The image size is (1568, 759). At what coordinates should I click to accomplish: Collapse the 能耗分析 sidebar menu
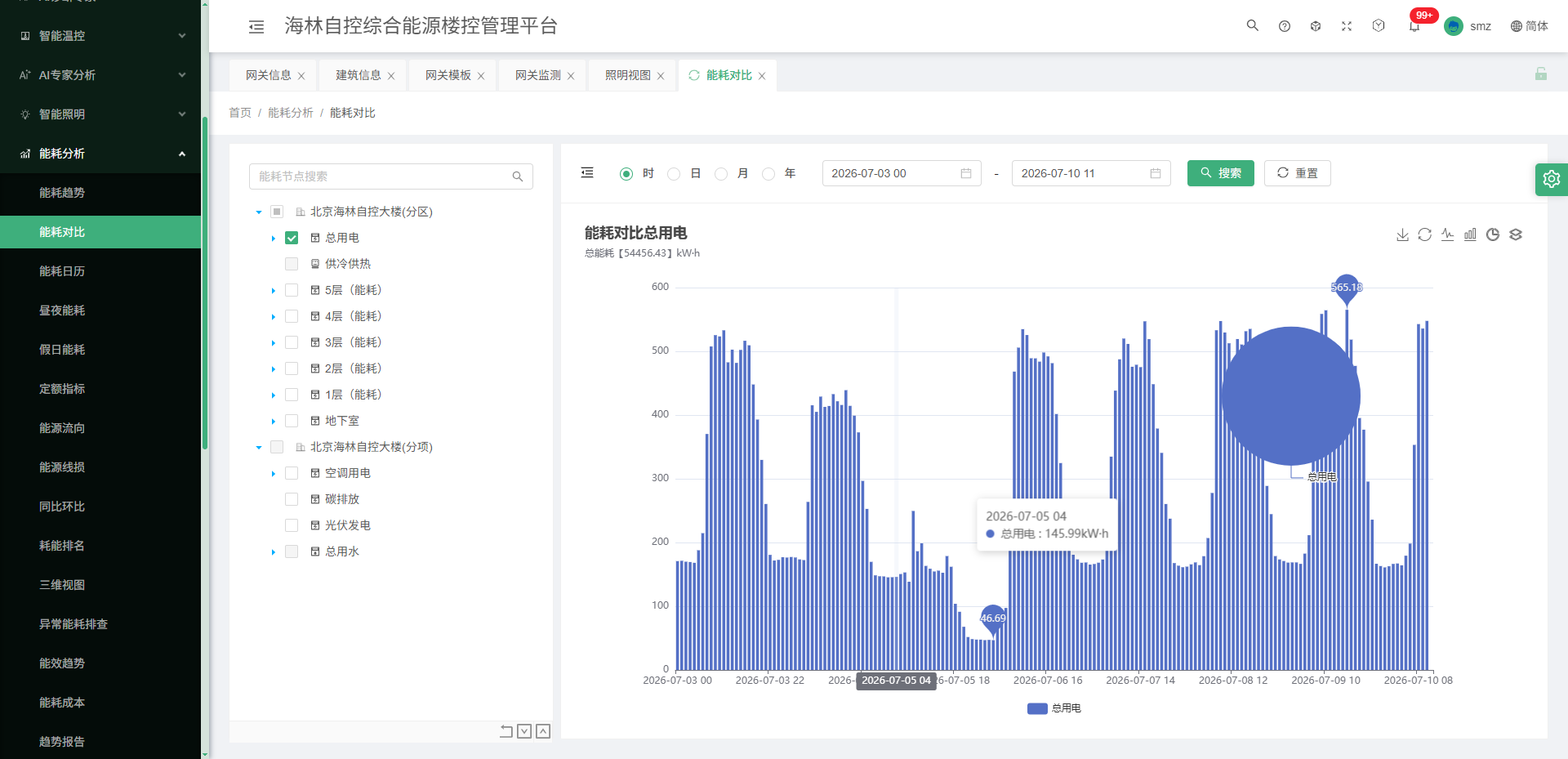click(x=100, y=154)
